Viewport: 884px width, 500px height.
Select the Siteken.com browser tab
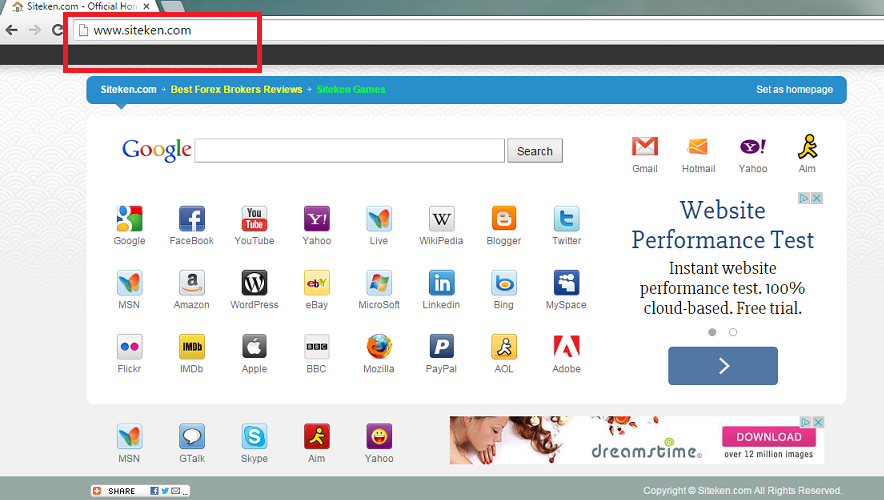click(70, 7)
